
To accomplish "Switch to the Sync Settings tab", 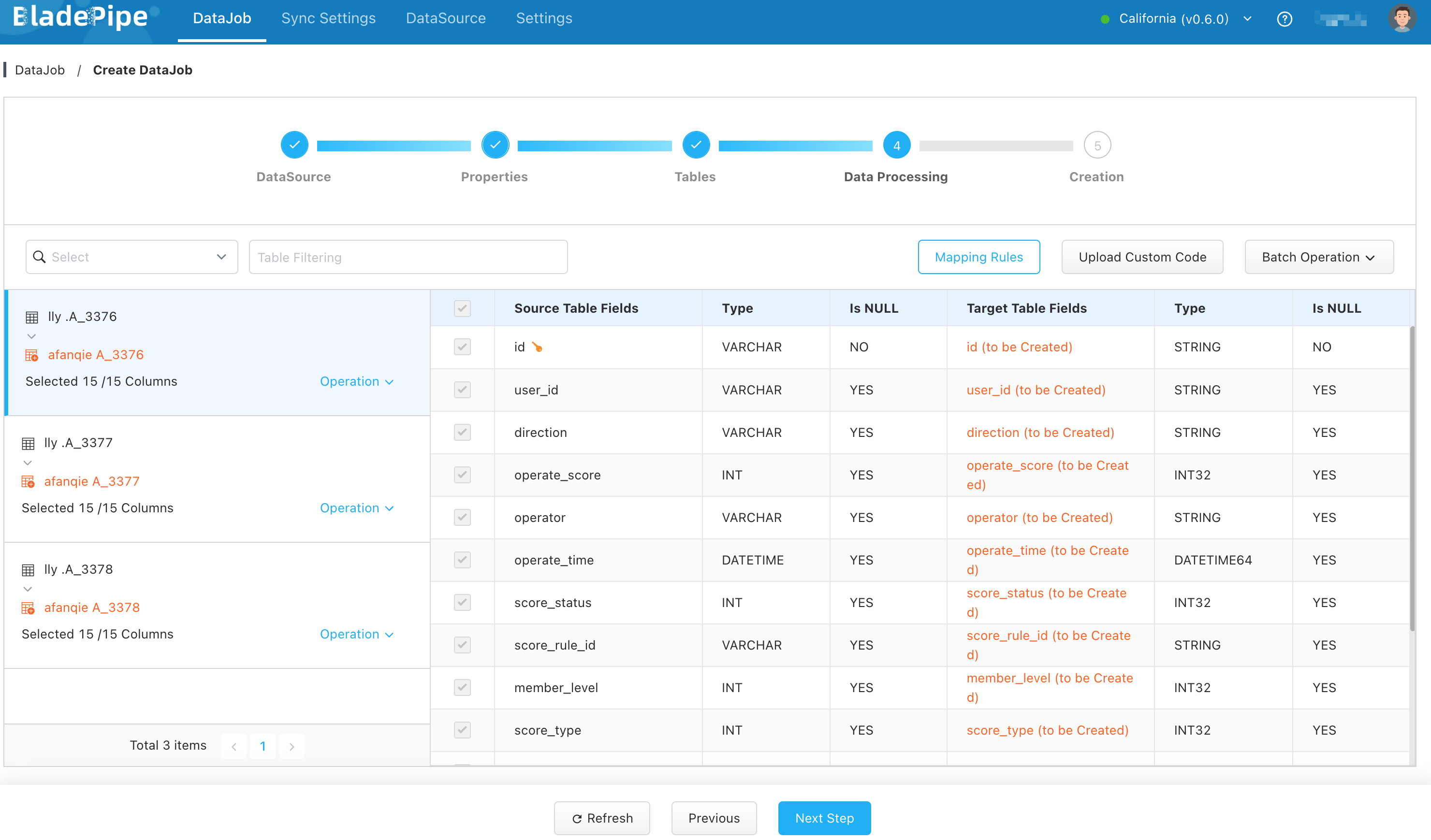I will point(328,19).
